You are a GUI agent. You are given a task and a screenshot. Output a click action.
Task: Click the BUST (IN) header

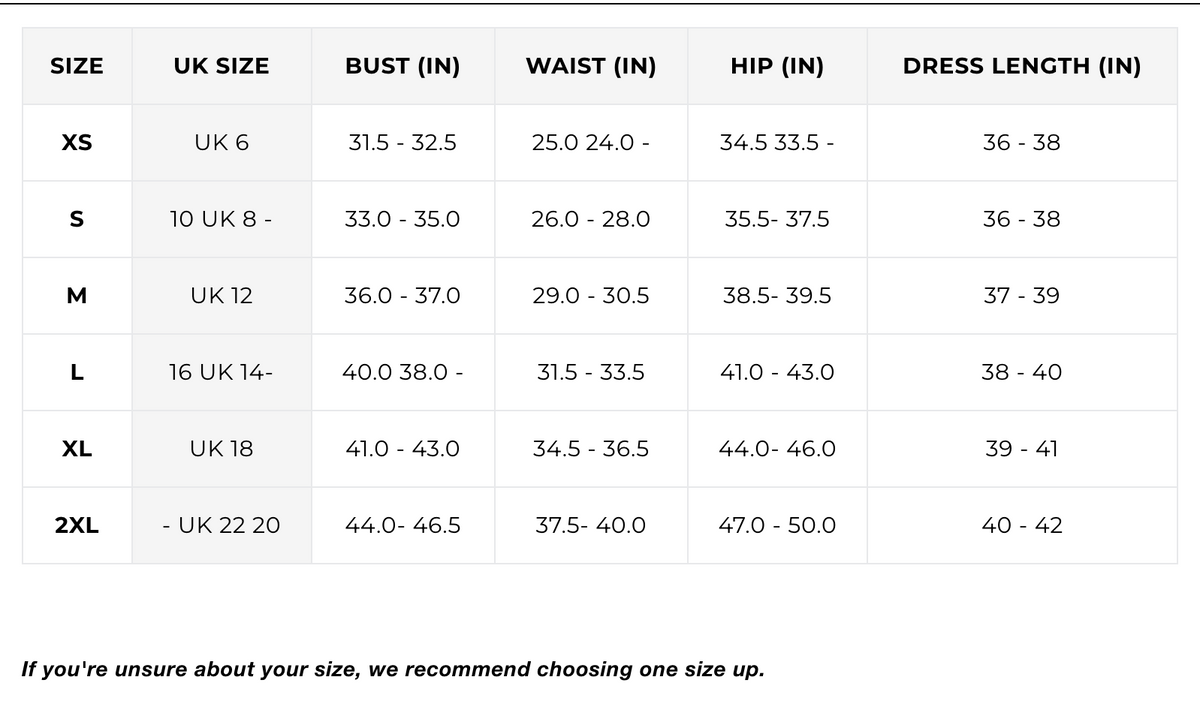(x=403, y=66)
